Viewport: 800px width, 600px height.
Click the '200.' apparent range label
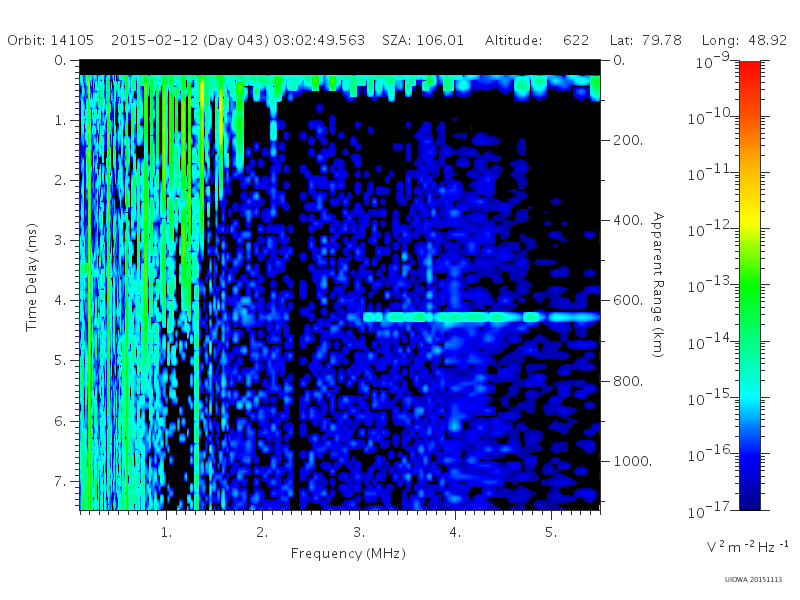click(628, 140)
